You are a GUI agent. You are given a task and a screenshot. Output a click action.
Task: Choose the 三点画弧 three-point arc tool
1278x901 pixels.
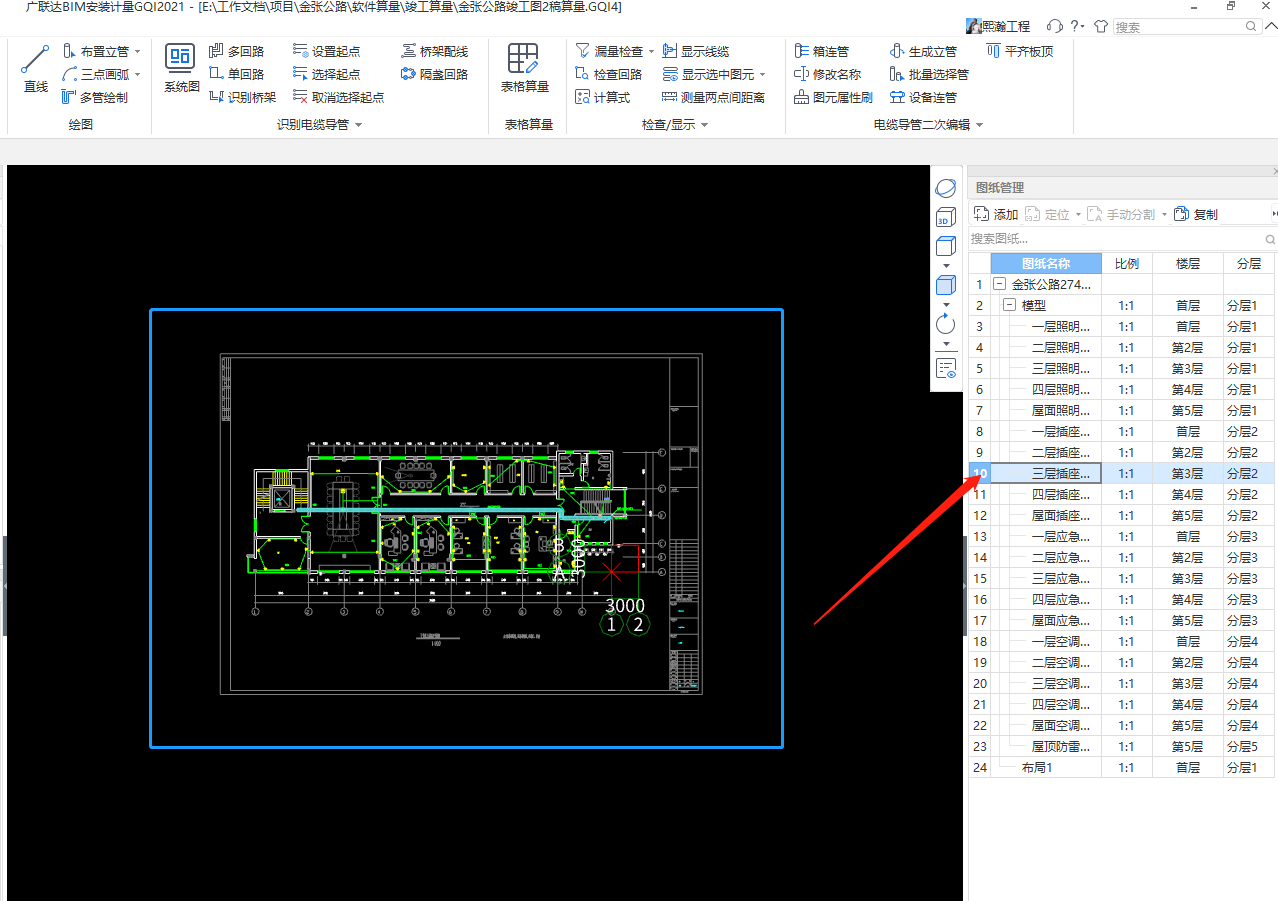point(96,74)
